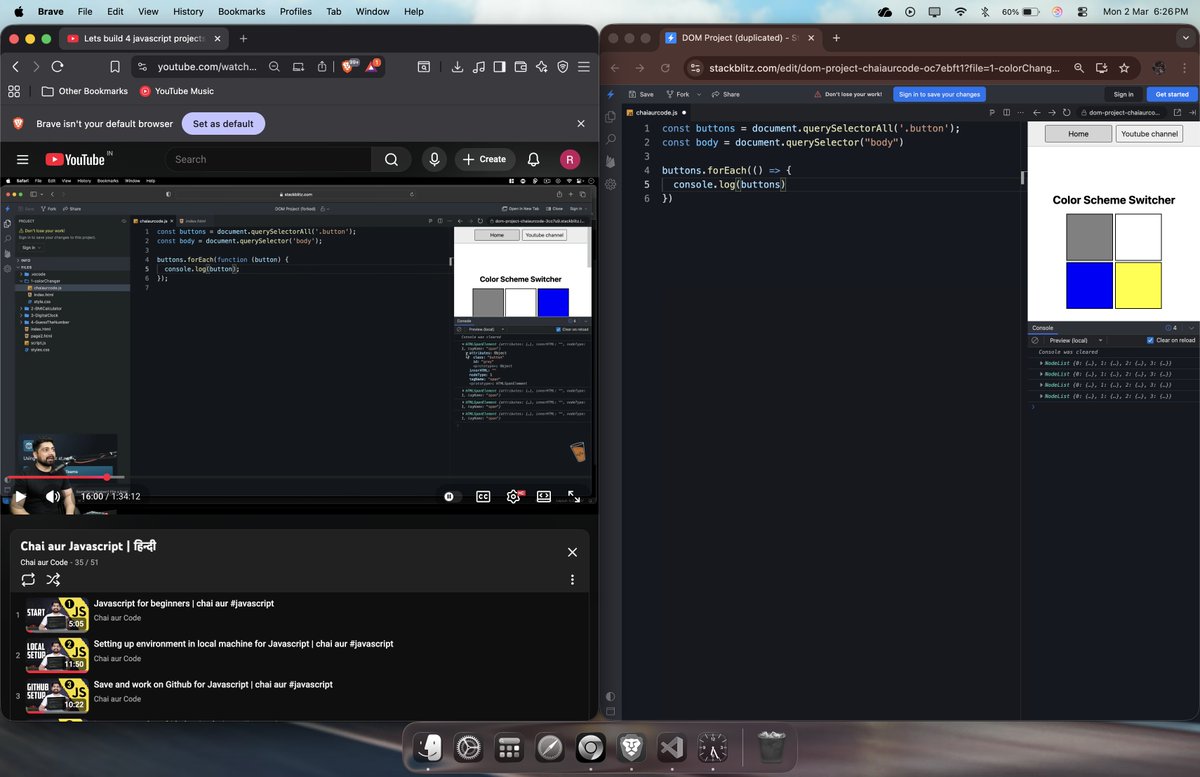Open playlist three-dot options menu

click(x=572, y=580)
